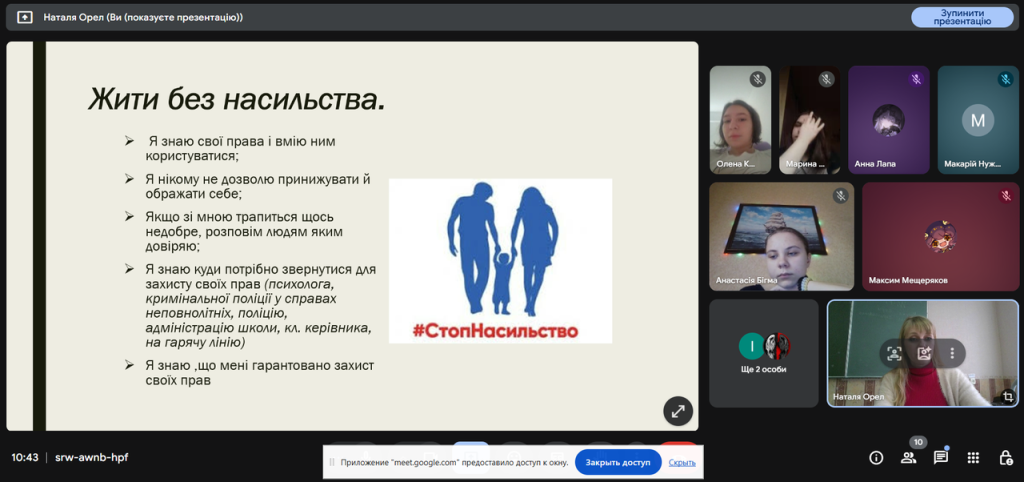Open host controls lock icon

click(1005, 458)
